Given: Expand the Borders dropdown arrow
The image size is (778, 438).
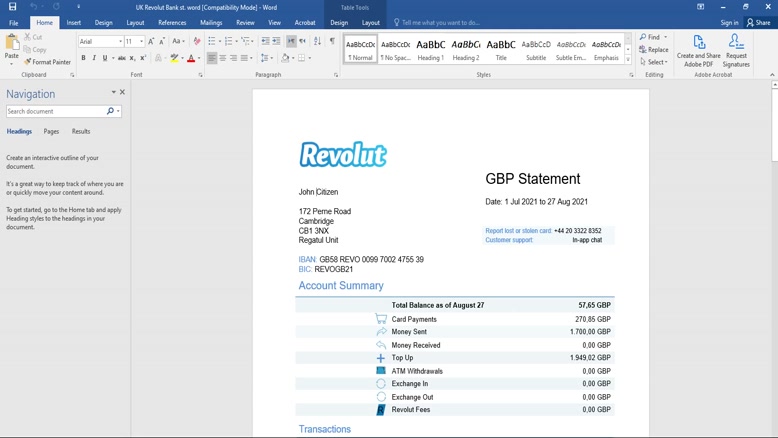Looking at the screenshot, I should (310, 58).
